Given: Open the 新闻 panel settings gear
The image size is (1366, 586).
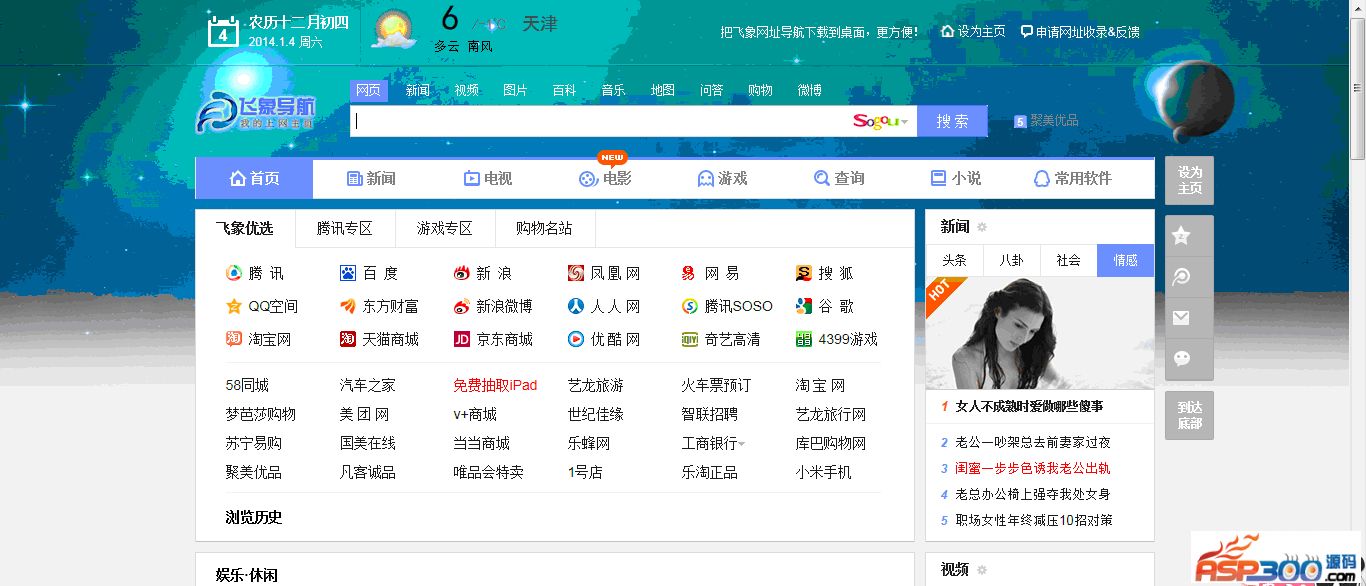Looking at the screenshot, I should point(982,227).
